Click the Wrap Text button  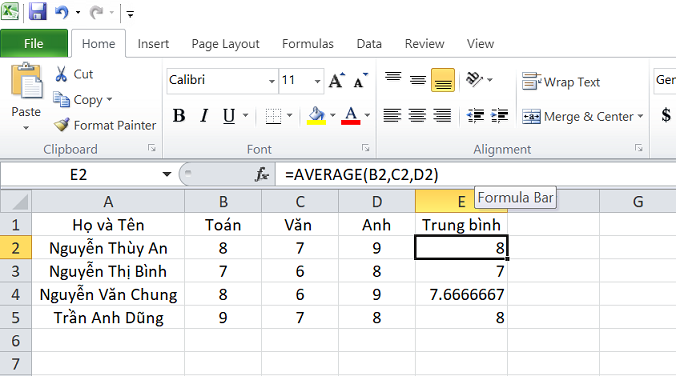point(560,81)
